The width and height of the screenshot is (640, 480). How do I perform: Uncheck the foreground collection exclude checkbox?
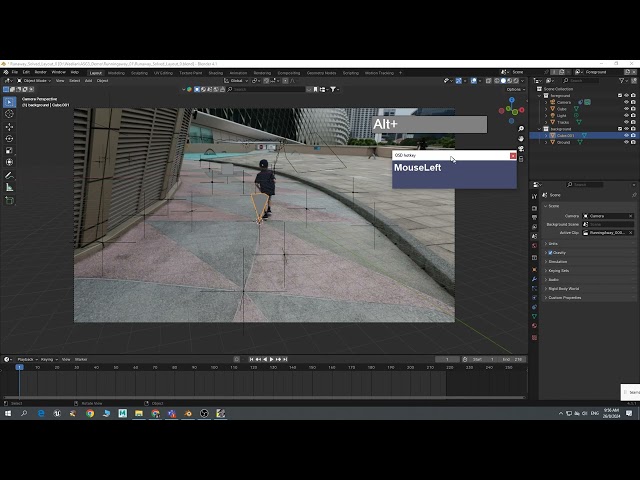click(620, 96)
